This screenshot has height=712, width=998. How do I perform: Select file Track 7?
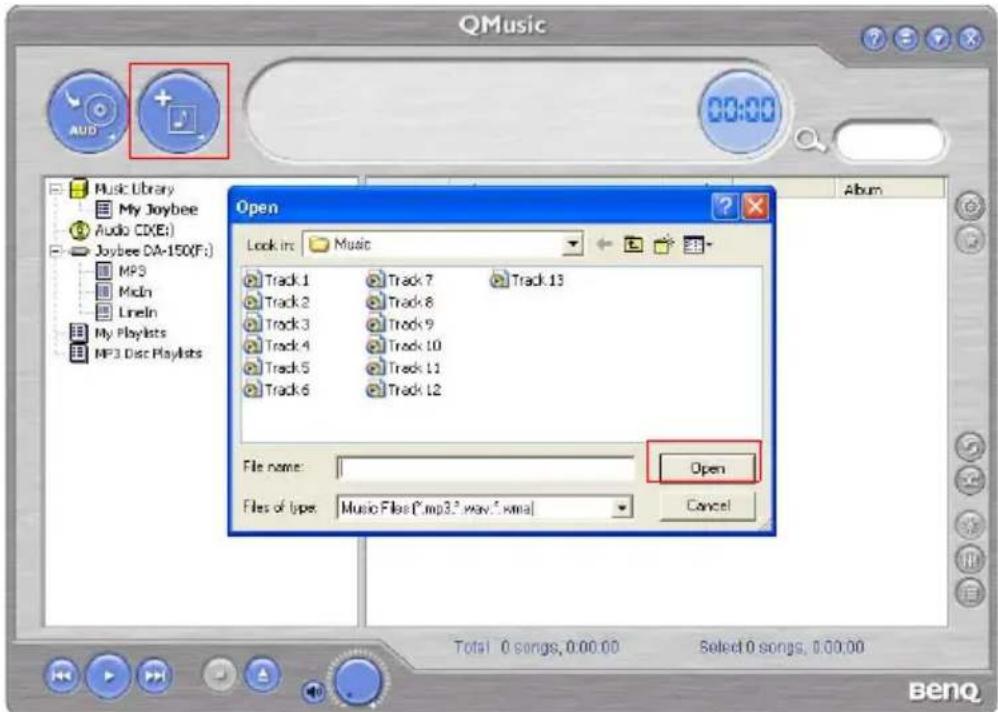tap(400, 280)
